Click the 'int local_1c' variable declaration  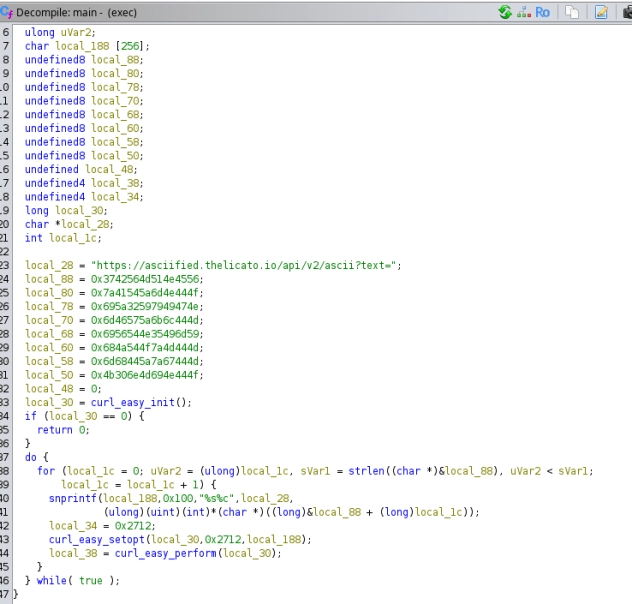(x=62, y=238)
